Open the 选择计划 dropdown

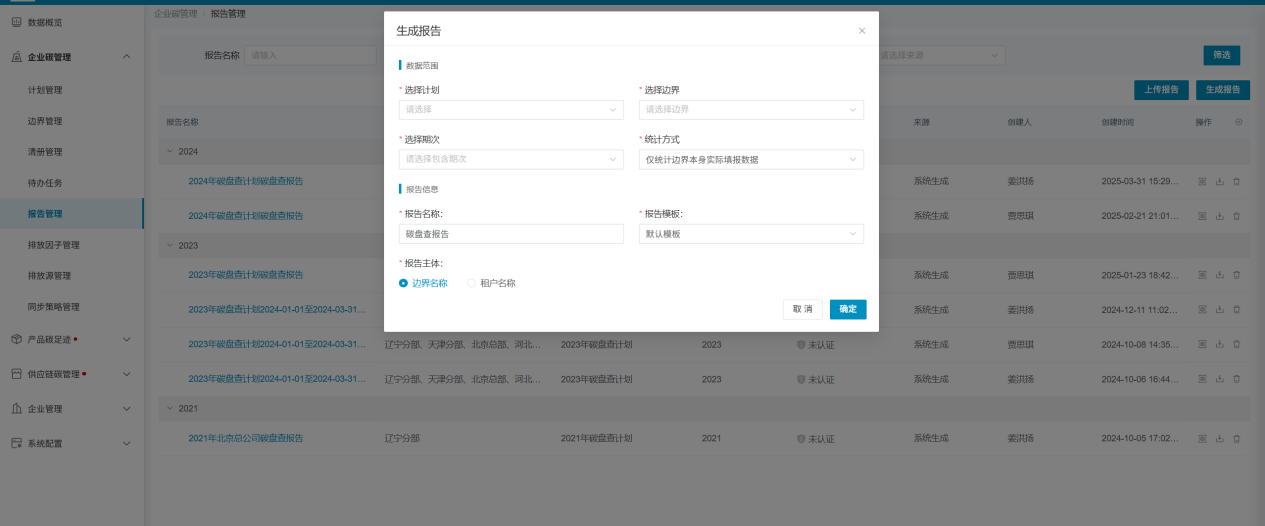click(x=511, y=109)
